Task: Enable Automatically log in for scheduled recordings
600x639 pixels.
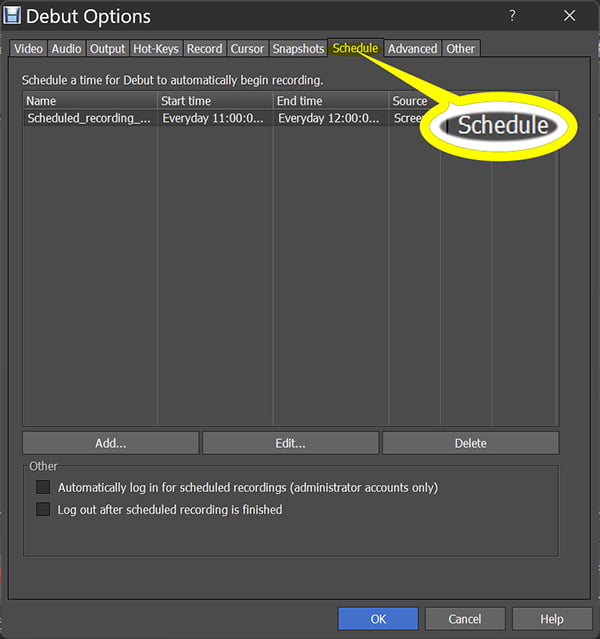Action: (43, 487)
